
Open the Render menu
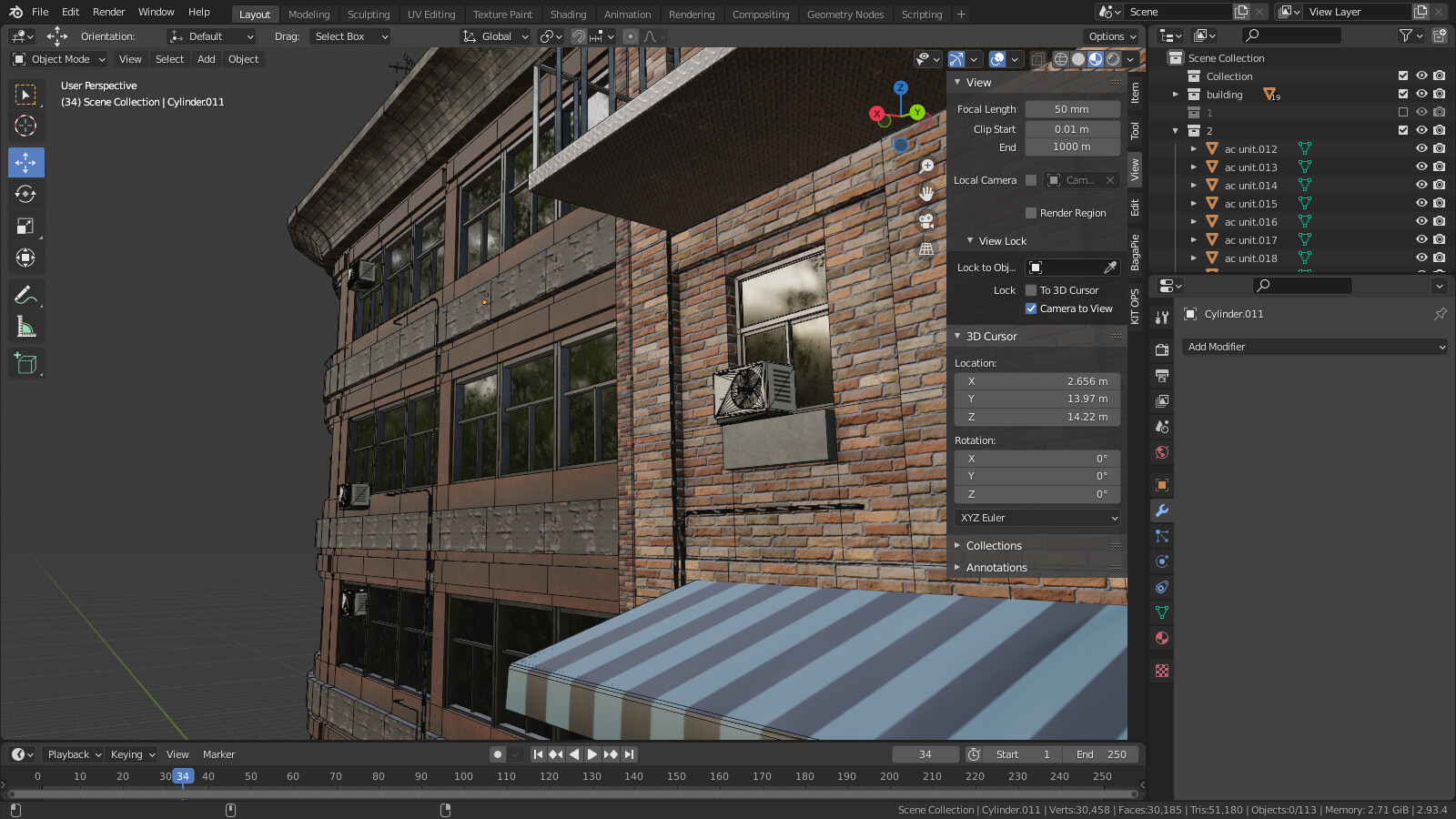(x=108, y=12)
